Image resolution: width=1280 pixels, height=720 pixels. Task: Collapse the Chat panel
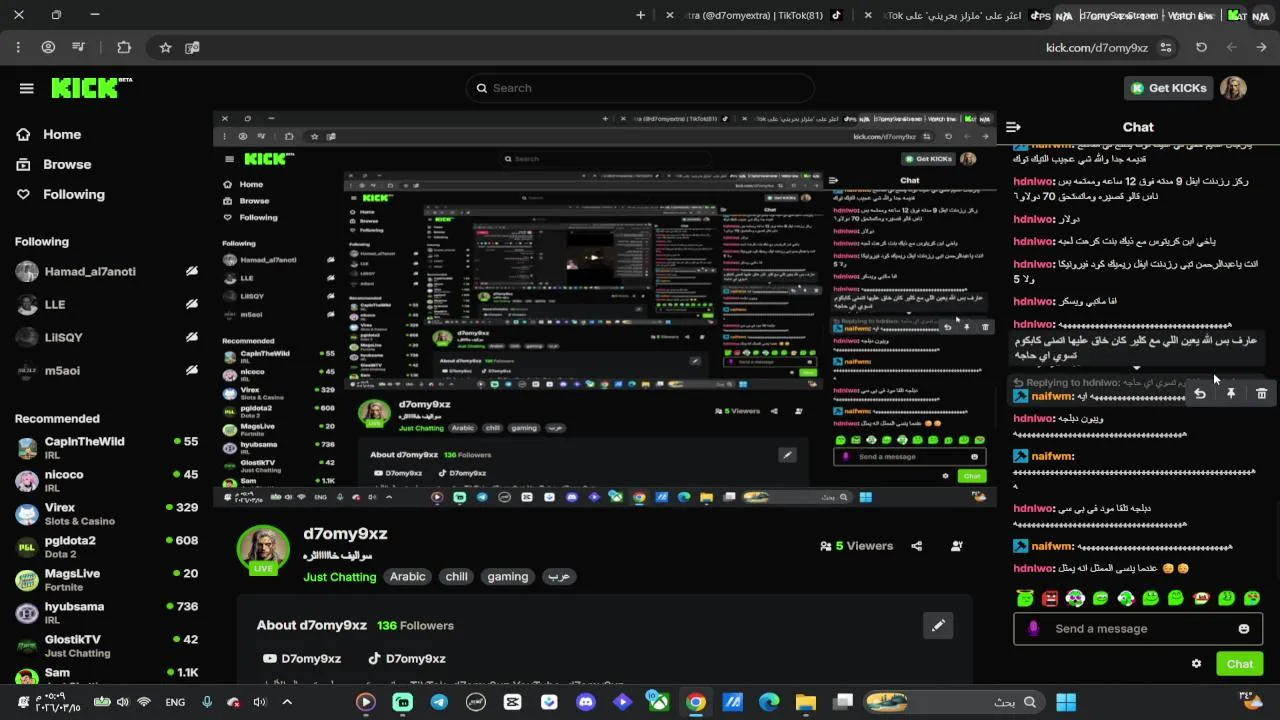(x=1013, y=127)
